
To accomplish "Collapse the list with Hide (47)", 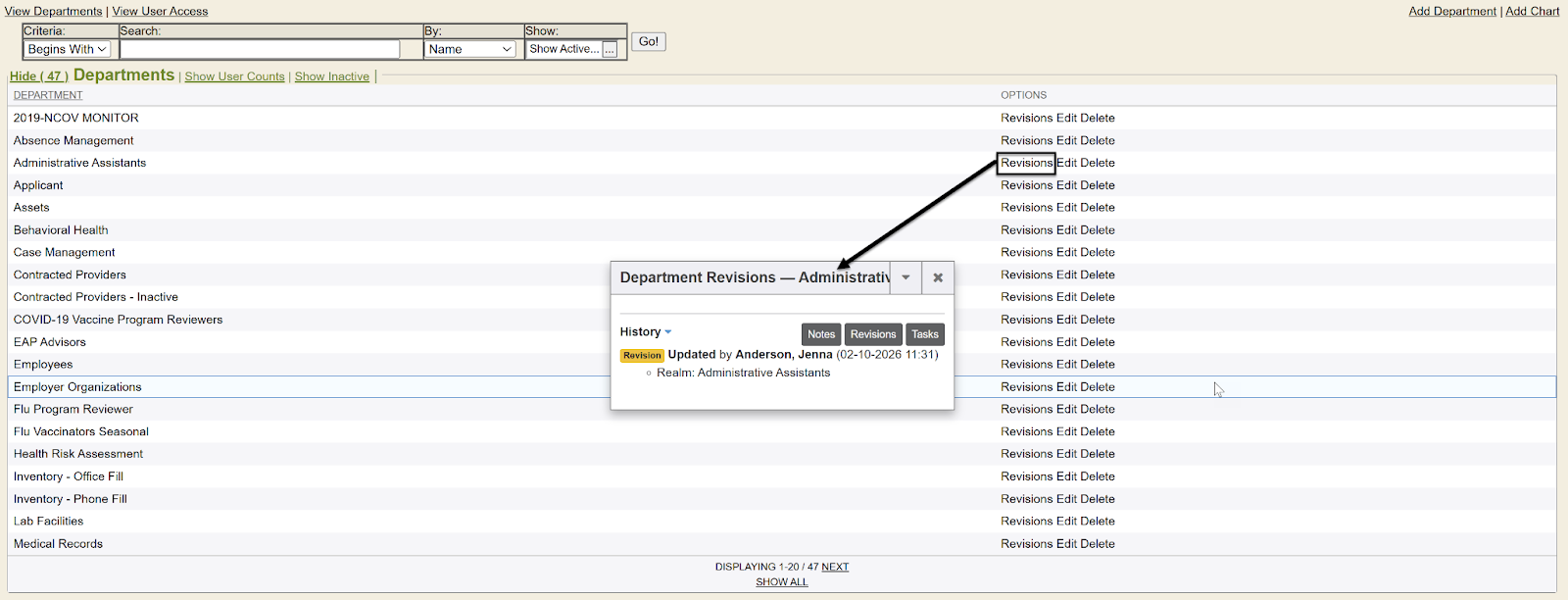I will [x=38, y=76].
